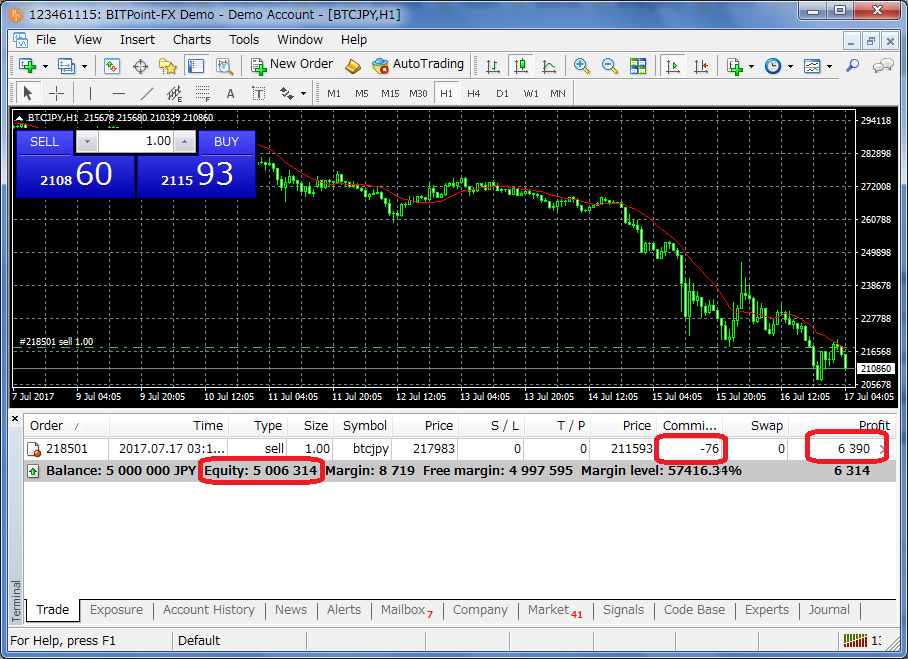Pick the text label 'A' drawing tool

point(230,93)
